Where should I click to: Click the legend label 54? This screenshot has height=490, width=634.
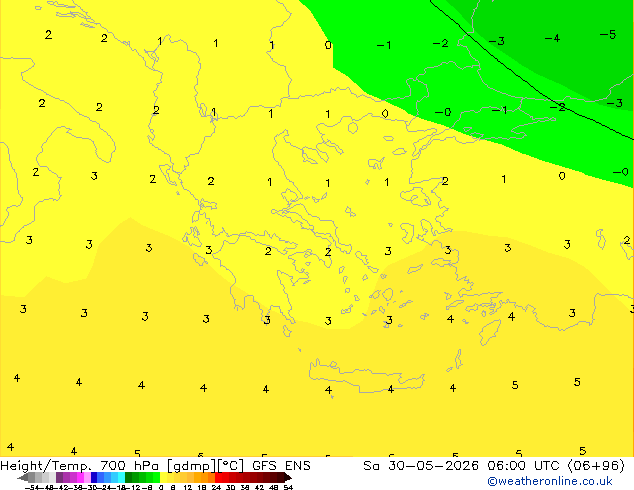(288, 487)
